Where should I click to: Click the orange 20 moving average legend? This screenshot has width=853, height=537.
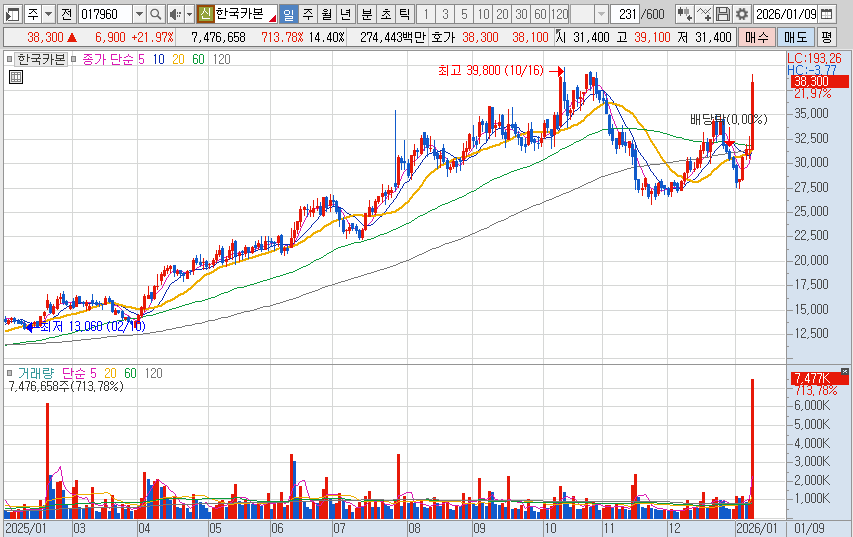(x=178, y=59)
